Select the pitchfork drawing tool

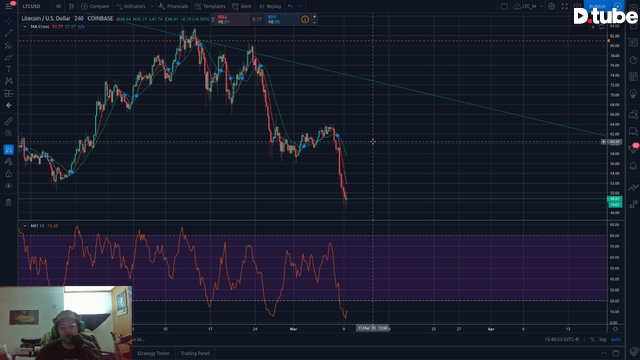[9, 45]
